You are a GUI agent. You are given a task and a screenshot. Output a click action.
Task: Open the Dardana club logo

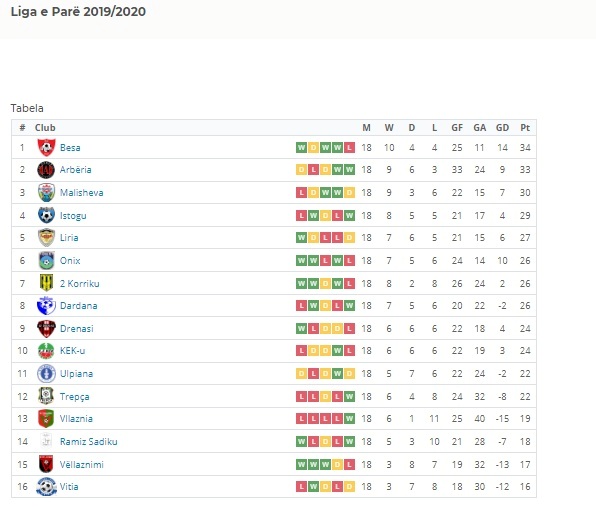[x=46, y=306]
